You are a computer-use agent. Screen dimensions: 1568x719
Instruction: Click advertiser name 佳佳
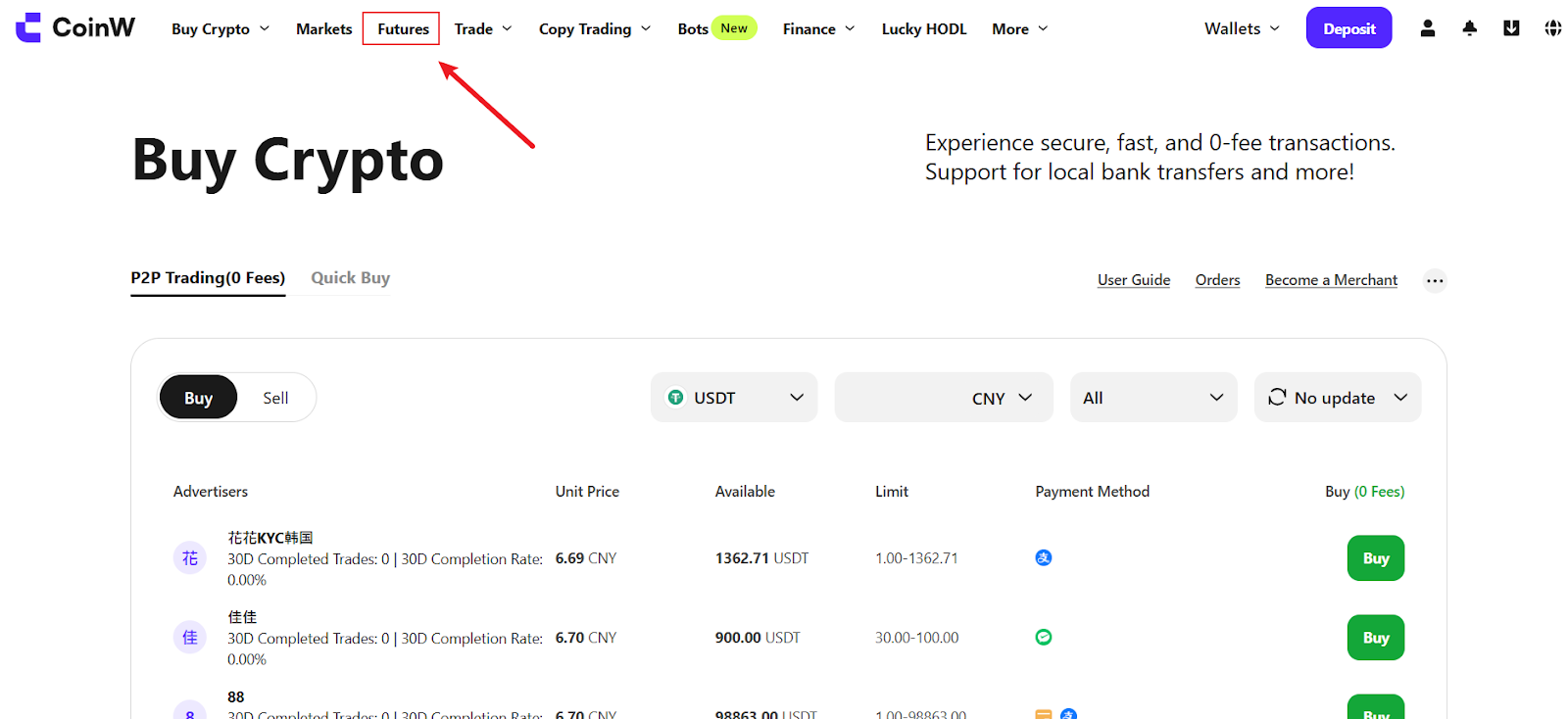(242, 617)
